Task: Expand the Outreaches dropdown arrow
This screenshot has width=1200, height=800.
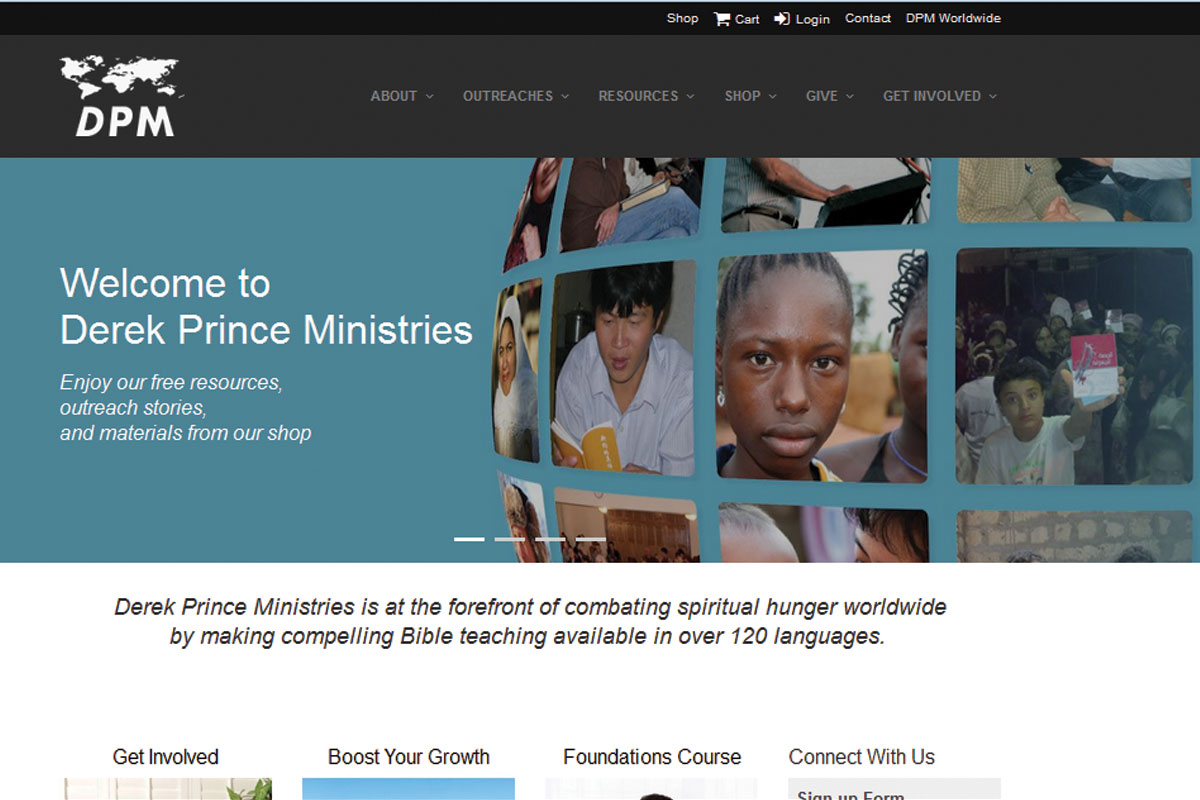Action: pyautogui.click(x=565, y=96)
